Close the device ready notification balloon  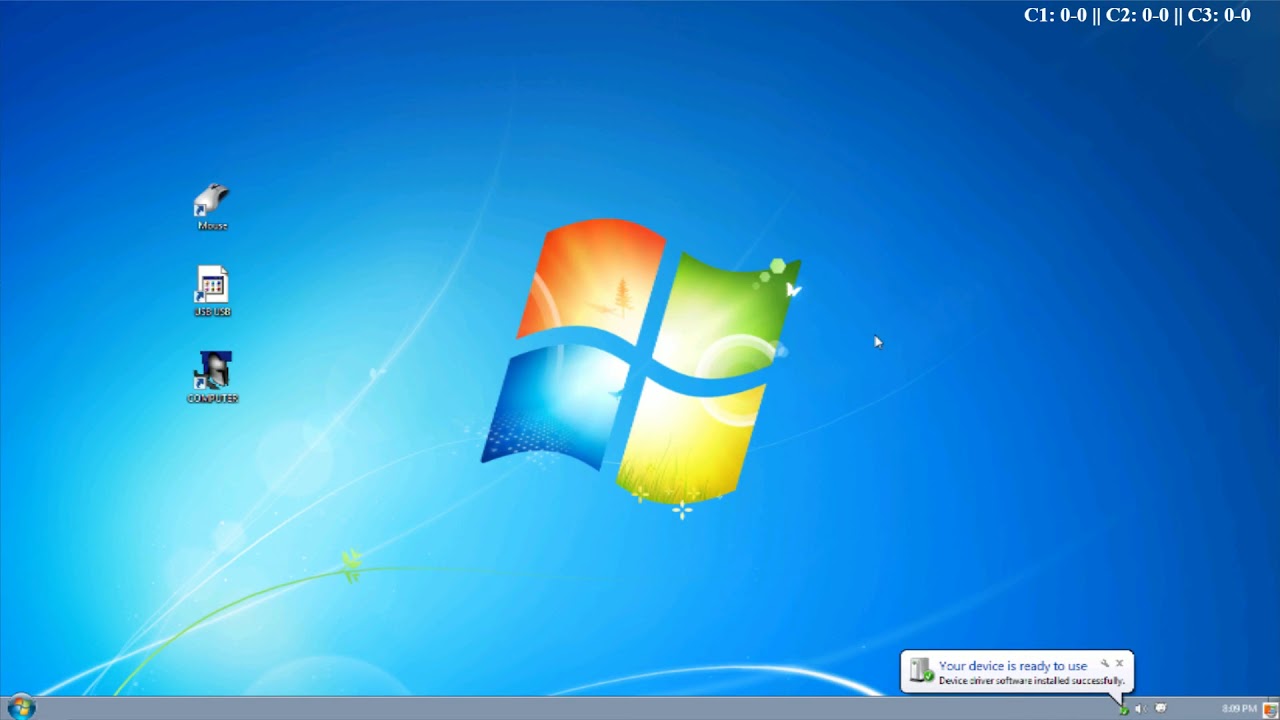pyautogui.click(x=1120, y=663)
